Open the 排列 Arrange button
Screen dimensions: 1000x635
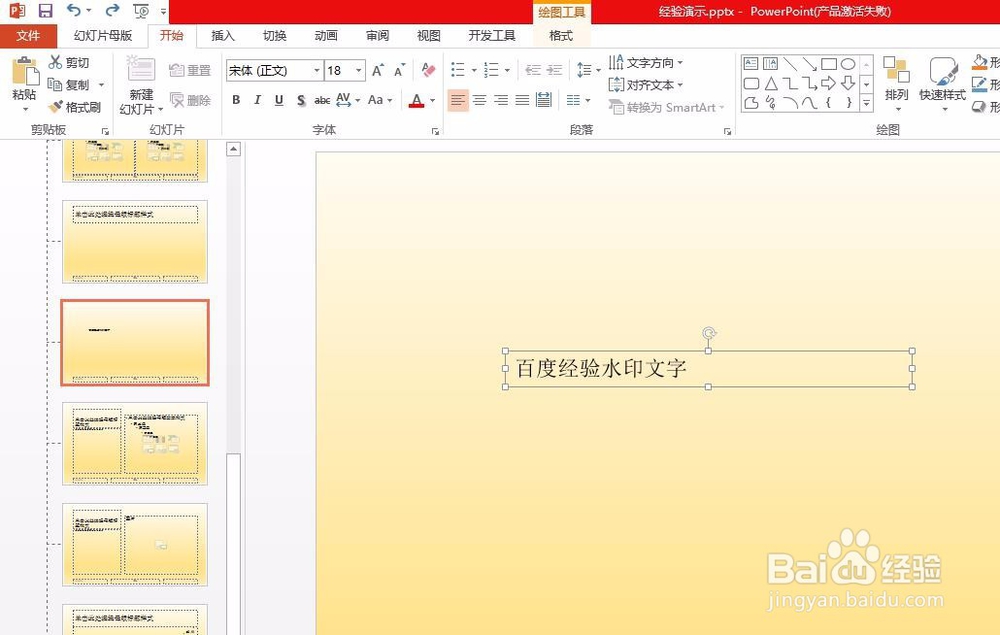[x=896, y=83]
